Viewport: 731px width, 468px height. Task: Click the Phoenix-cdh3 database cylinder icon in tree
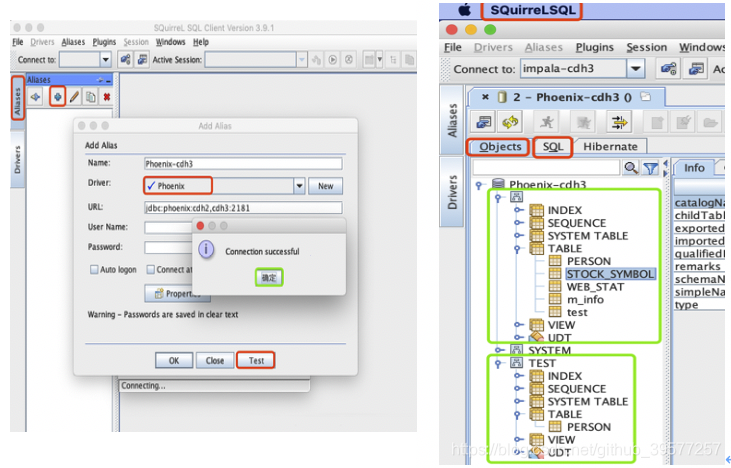pos(498,184)
